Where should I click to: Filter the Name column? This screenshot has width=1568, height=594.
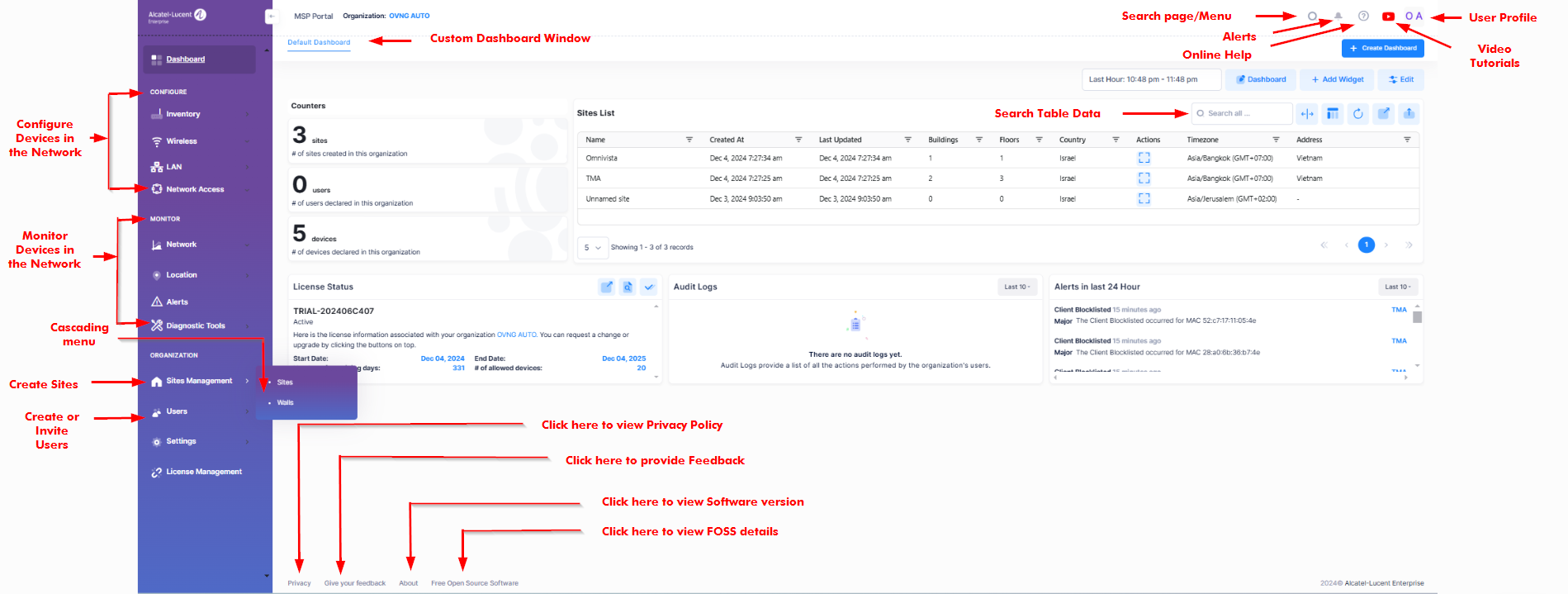tap(689, 140)
